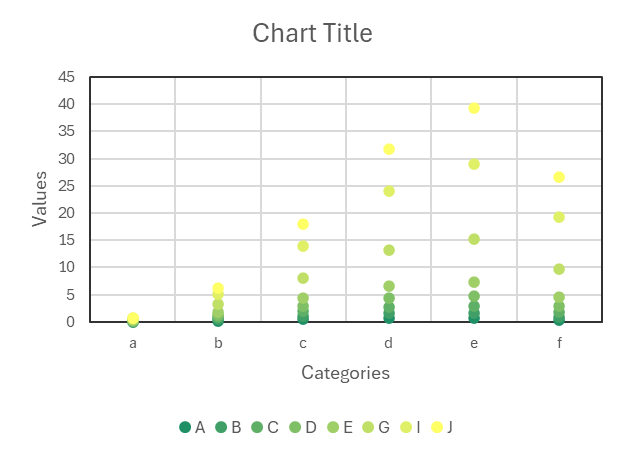Click the legend marker for series G
The width and height of the screenshot is (625, 458).
click(x=370, y=427)
